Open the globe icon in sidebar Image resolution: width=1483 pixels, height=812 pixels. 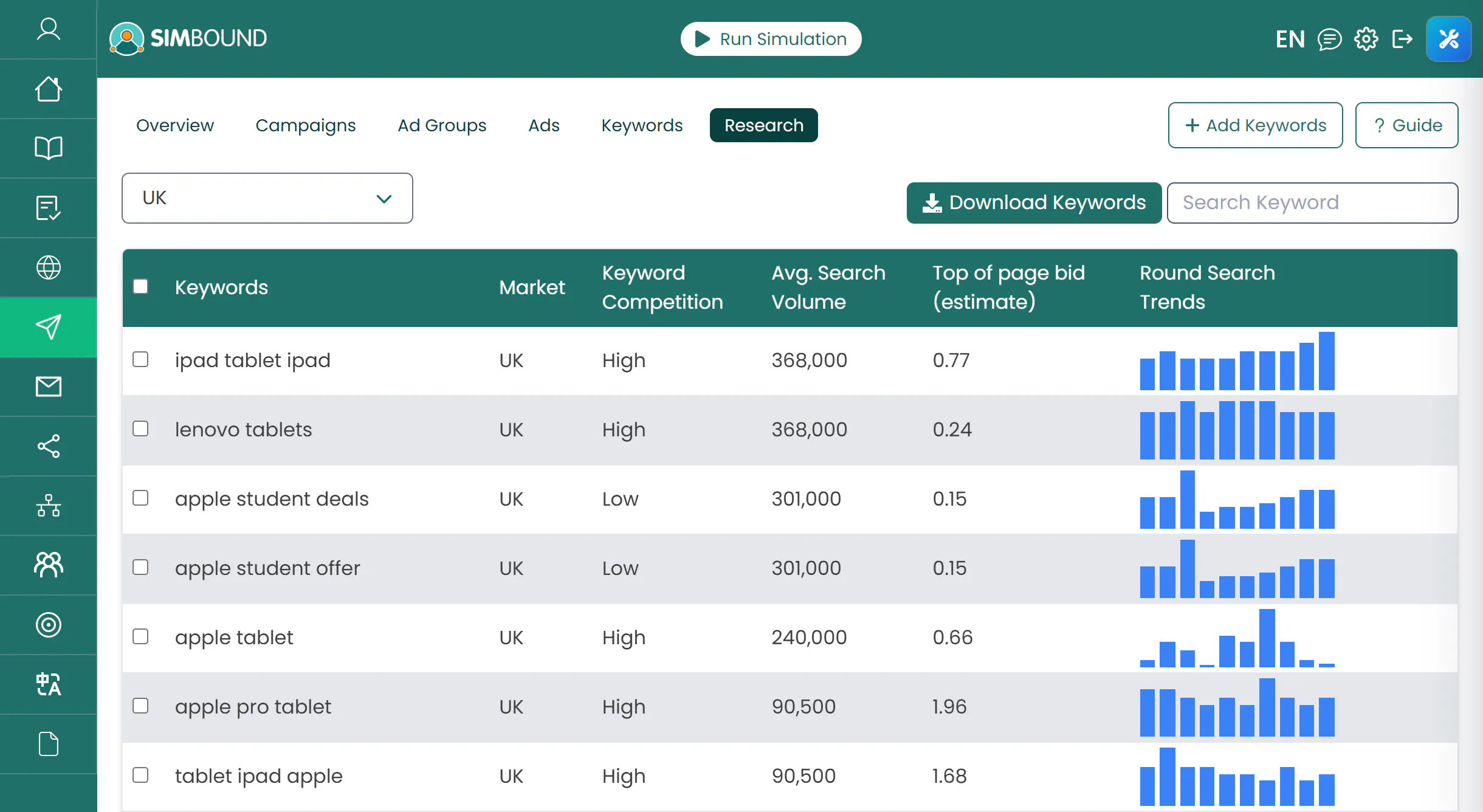coord(49,267)
